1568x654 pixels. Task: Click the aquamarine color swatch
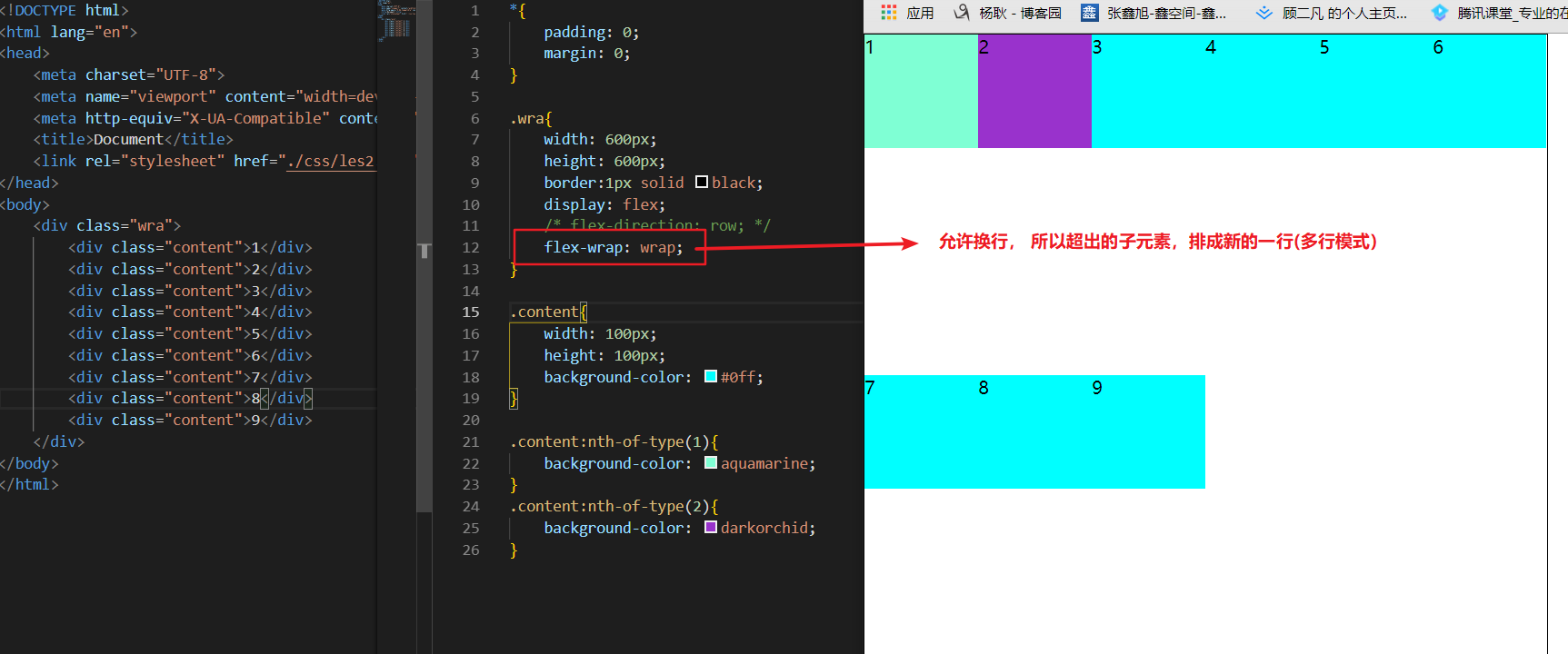click(711, 462)
